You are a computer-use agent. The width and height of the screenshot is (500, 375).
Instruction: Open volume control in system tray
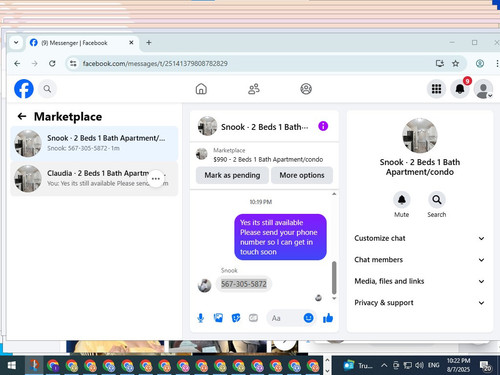point(419,366)
